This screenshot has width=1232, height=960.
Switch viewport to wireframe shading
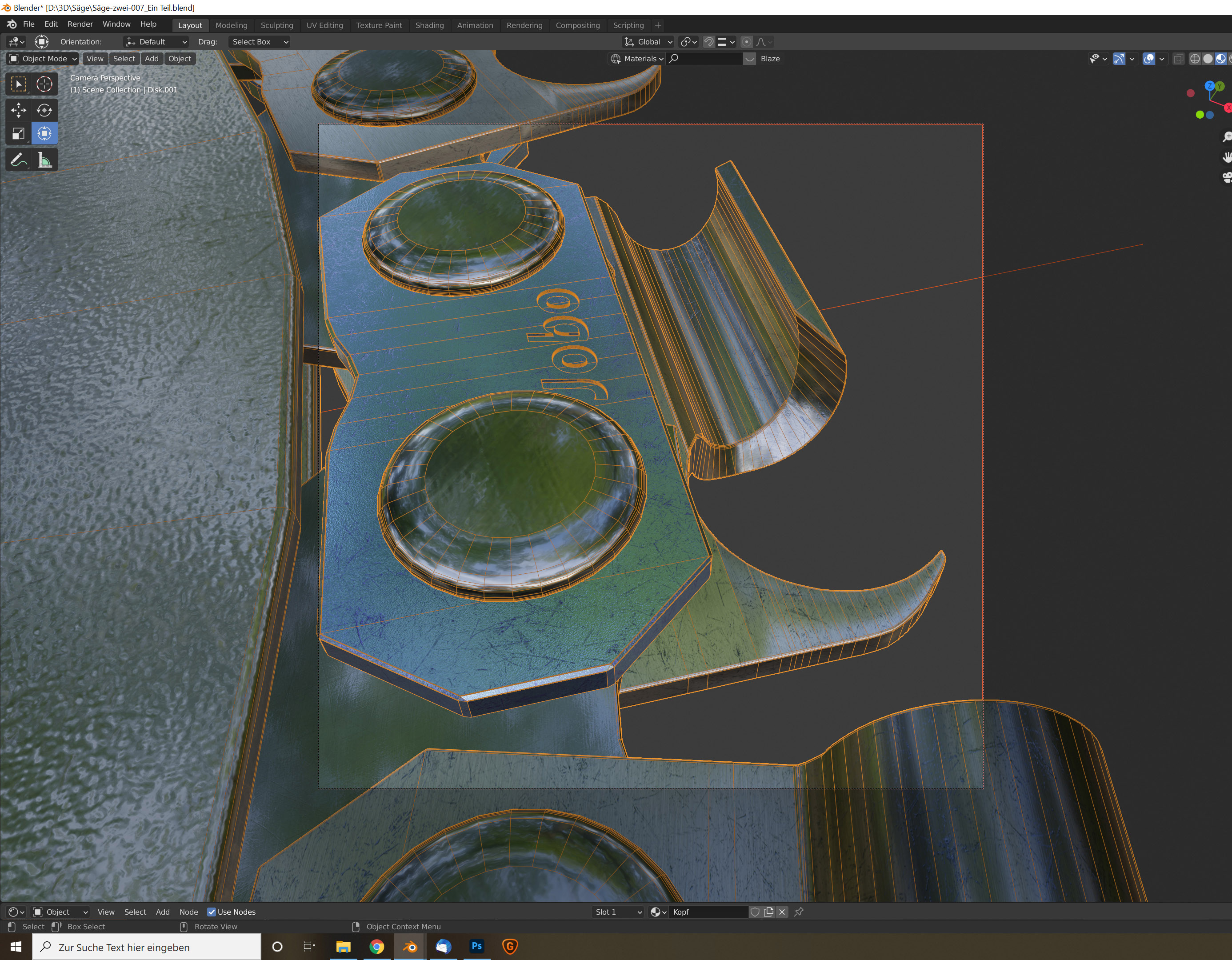coord(1194,59)
